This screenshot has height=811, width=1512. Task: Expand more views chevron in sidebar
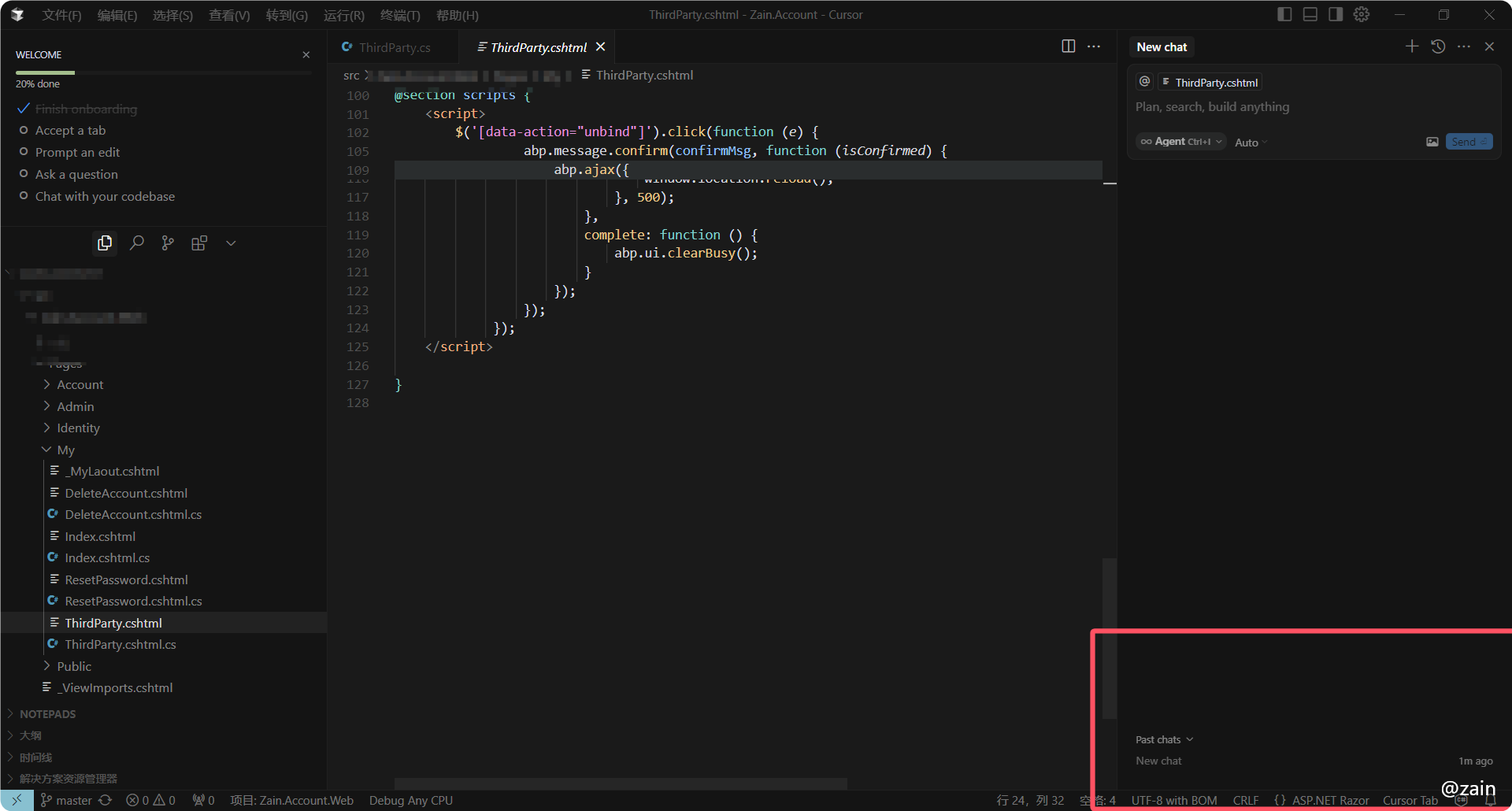[231, 243]
